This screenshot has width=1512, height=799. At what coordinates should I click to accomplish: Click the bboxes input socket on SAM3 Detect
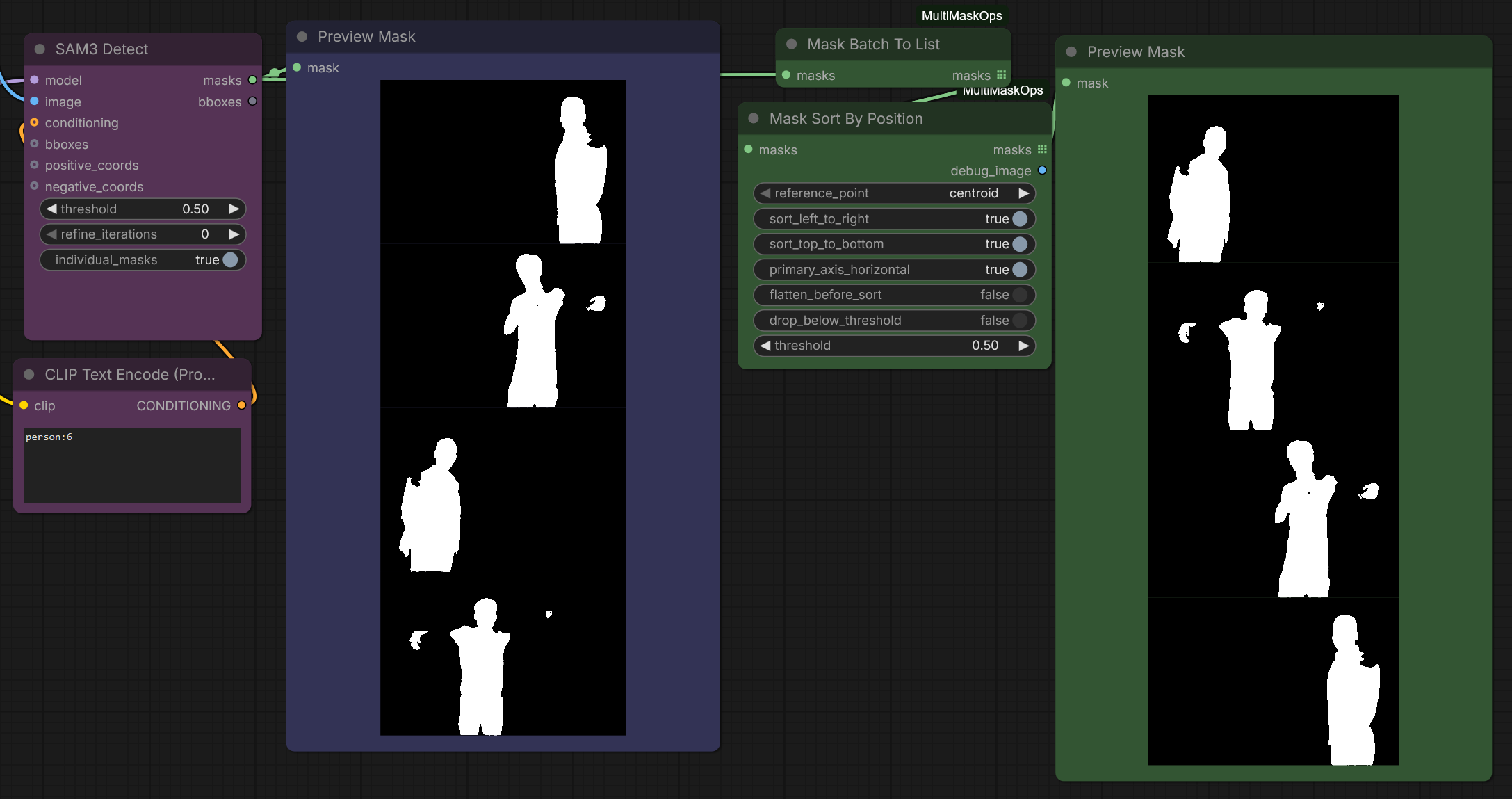coord(34,144)
